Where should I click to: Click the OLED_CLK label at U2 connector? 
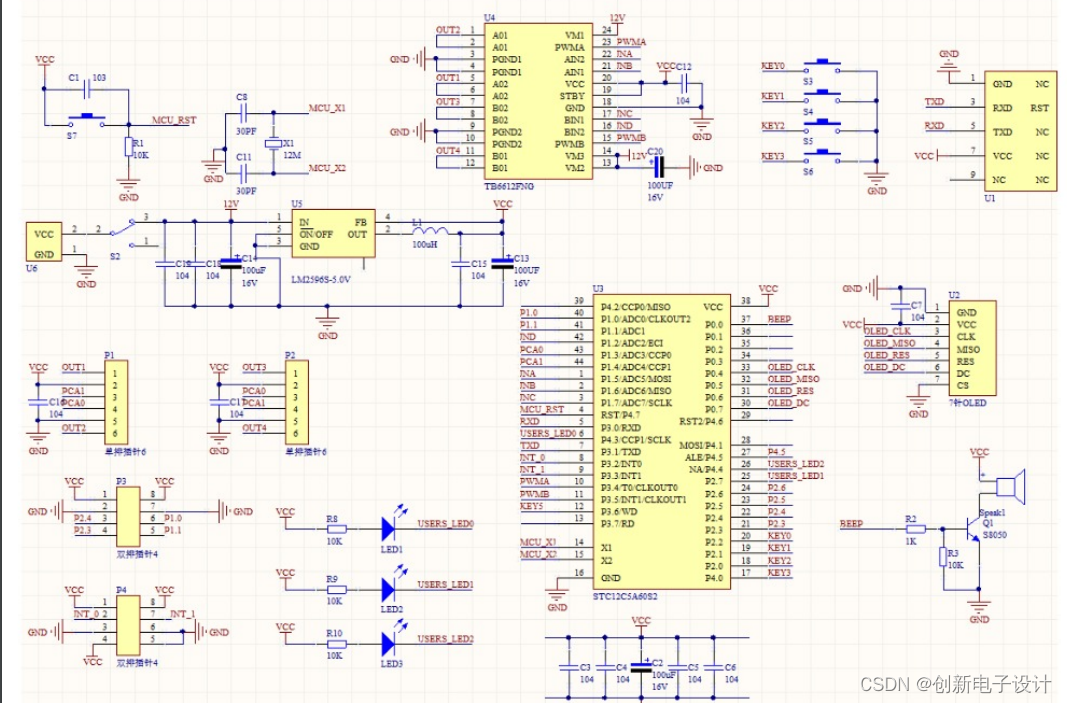tap(887, 331)
